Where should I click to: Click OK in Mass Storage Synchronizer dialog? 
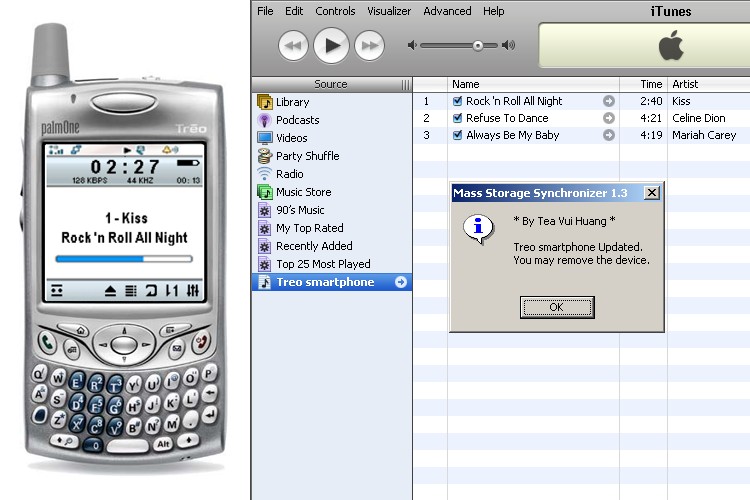tap(557, 307)
